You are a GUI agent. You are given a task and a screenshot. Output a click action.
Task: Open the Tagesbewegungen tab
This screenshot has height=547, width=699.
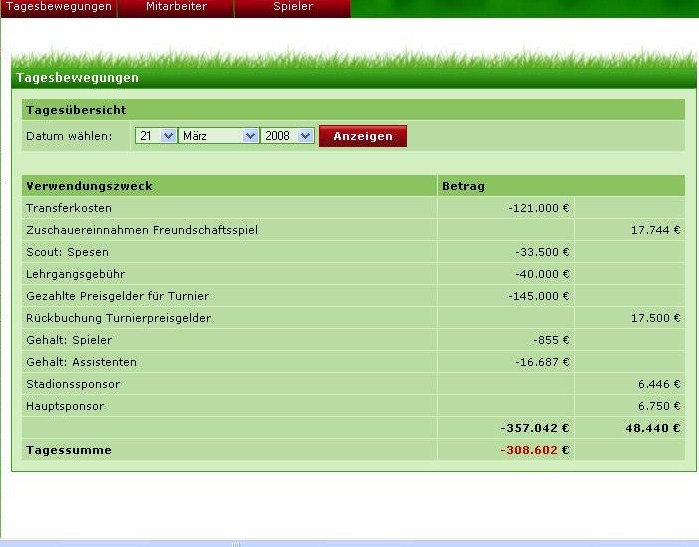[x=58, y=7]
